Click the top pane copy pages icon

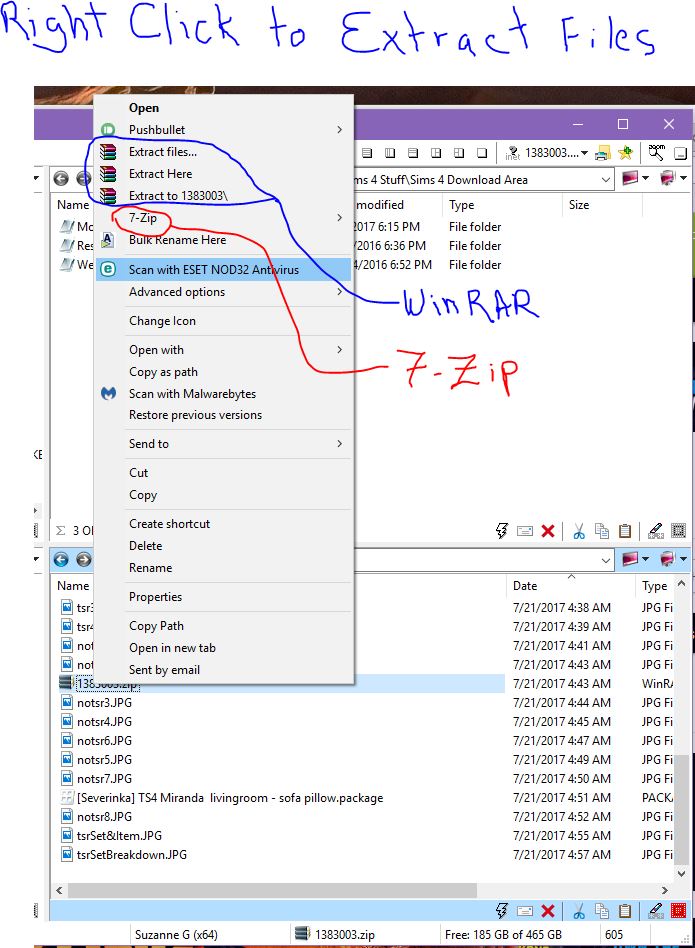[602, 531]
